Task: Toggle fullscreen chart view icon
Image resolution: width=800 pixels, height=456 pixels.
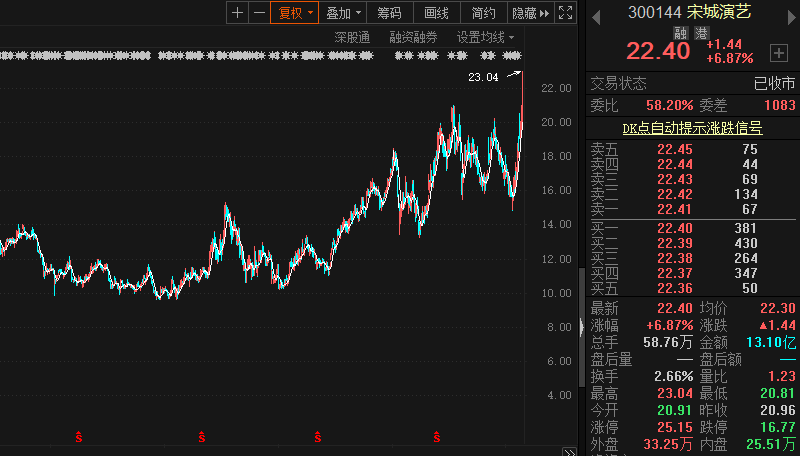Action: click(x=565, y=13)
